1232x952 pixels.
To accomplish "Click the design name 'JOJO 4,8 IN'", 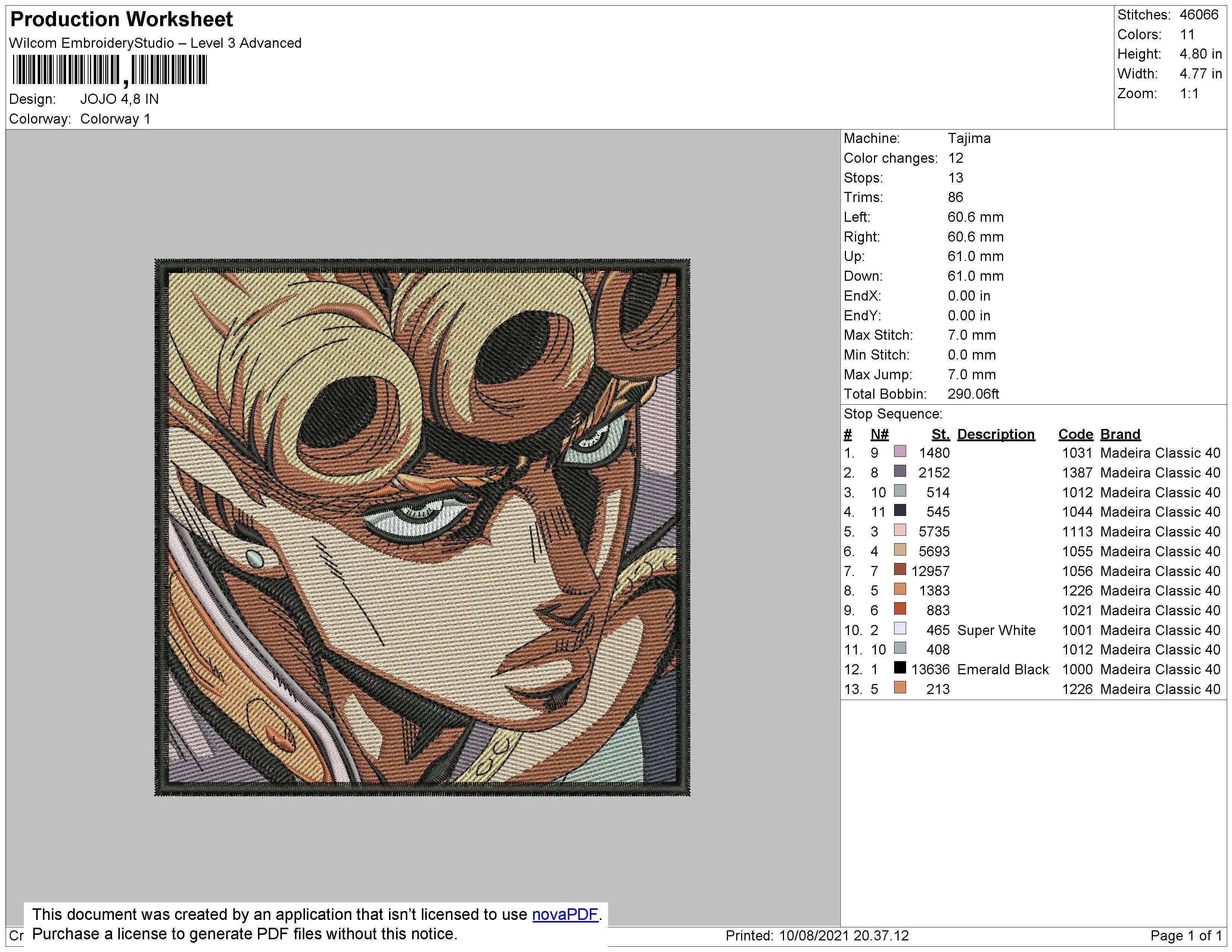I will coord(119,99).
